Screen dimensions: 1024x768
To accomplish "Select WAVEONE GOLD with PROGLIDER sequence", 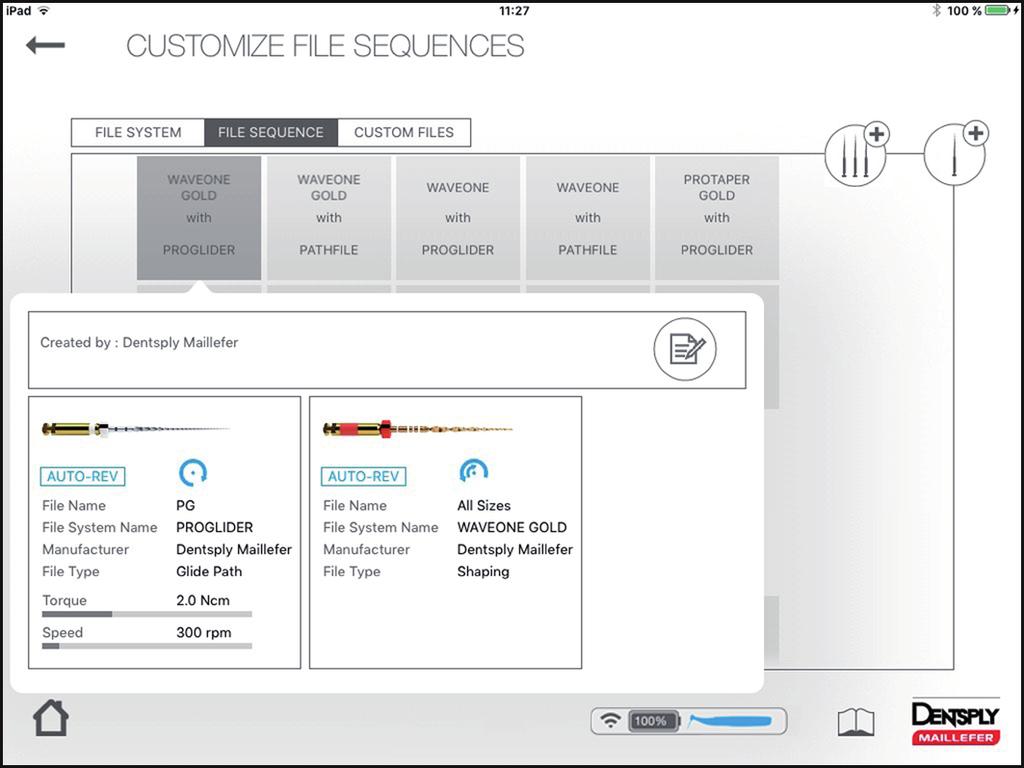I will [x=199, y=217].
